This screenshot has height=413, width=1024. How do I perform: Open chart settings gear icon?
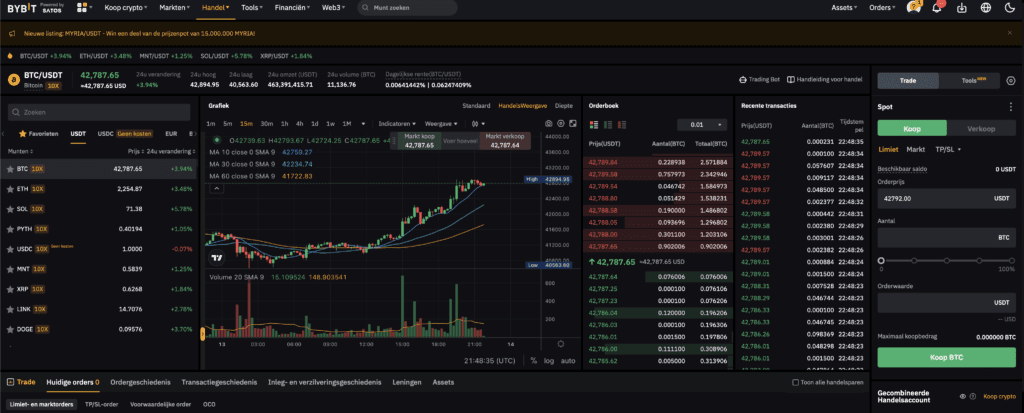coord(561,124)
